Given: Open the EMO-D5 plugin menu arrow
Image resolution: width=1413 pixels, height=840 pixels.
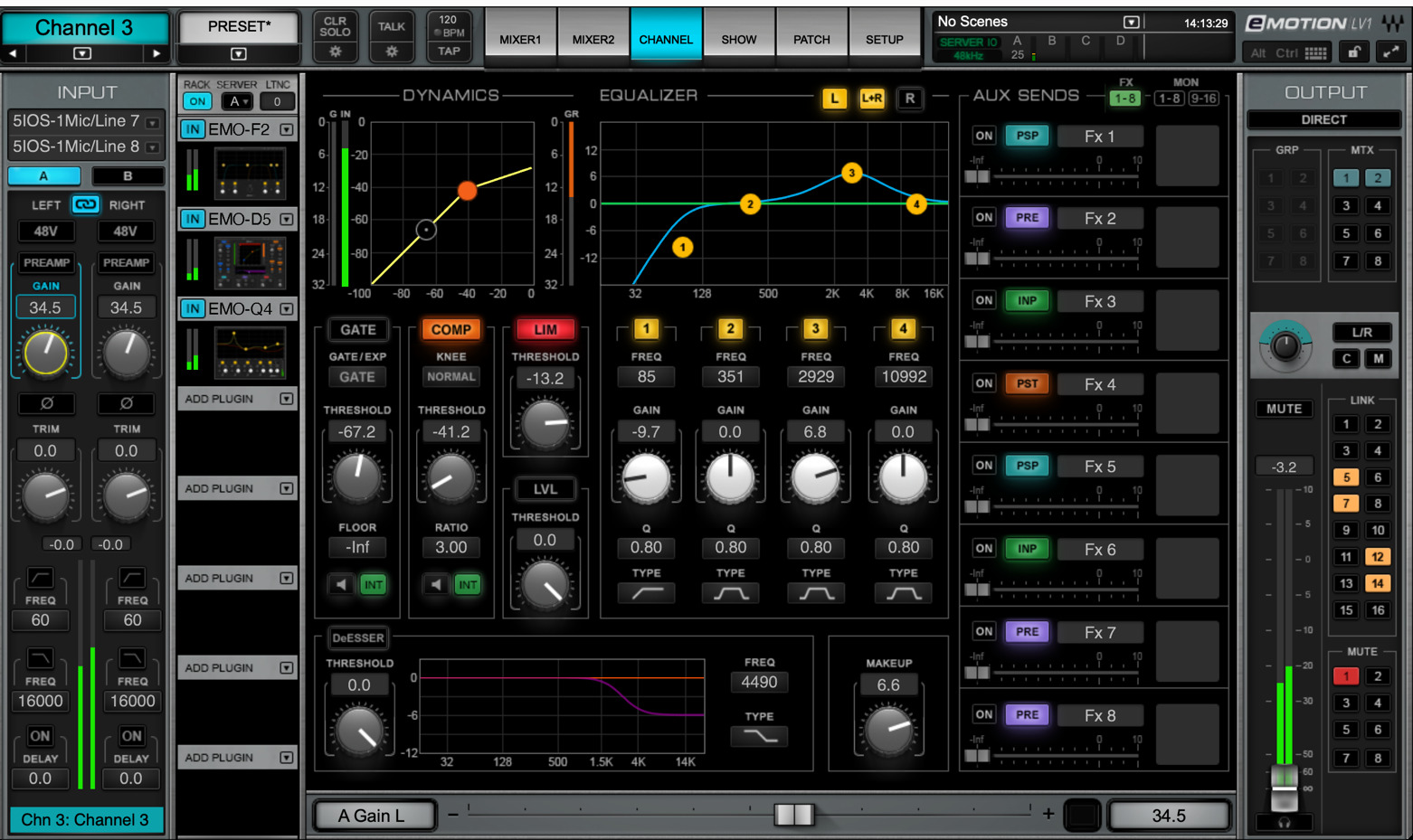Looking at the screenshot, I should (287, 219).
